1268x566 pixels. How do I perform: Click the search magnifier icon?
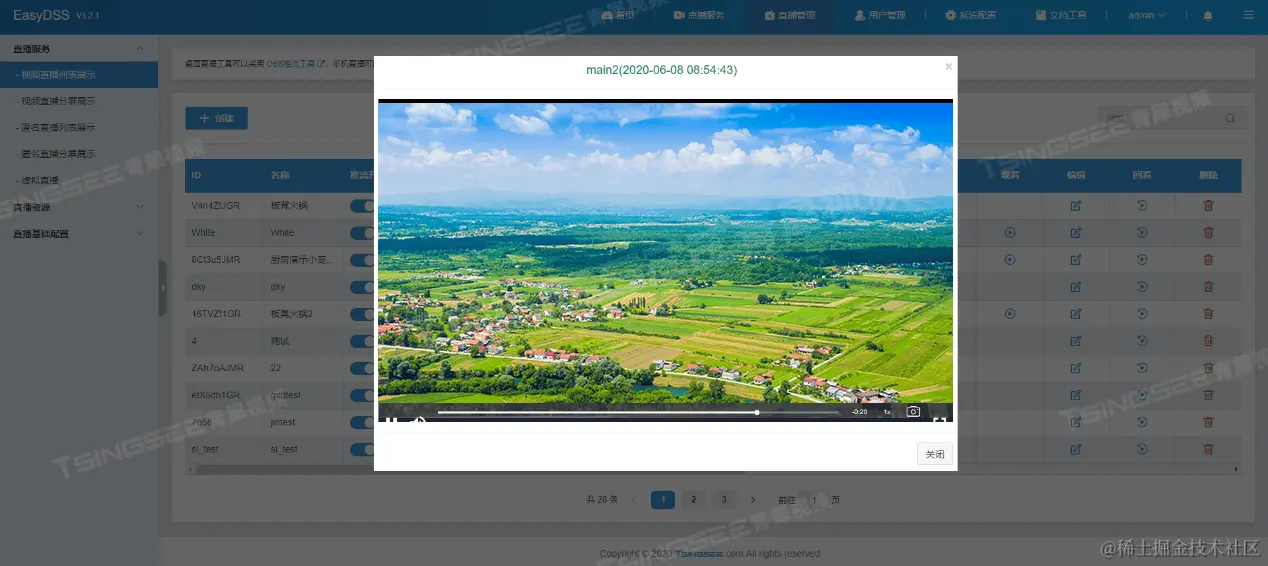click(1230, 118)
